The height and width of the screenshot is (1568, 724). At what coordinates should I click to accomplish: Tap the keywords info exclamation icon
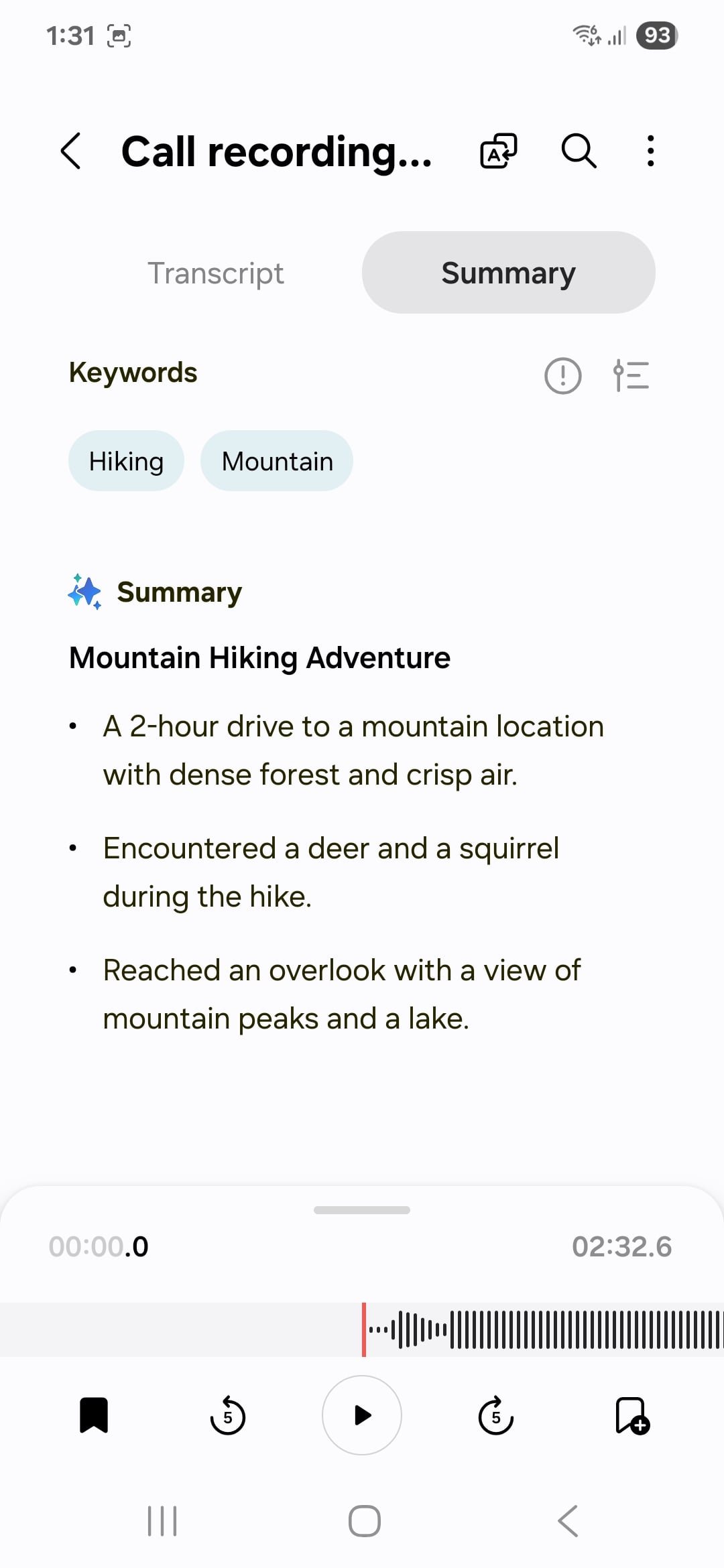tap(562, 375)
